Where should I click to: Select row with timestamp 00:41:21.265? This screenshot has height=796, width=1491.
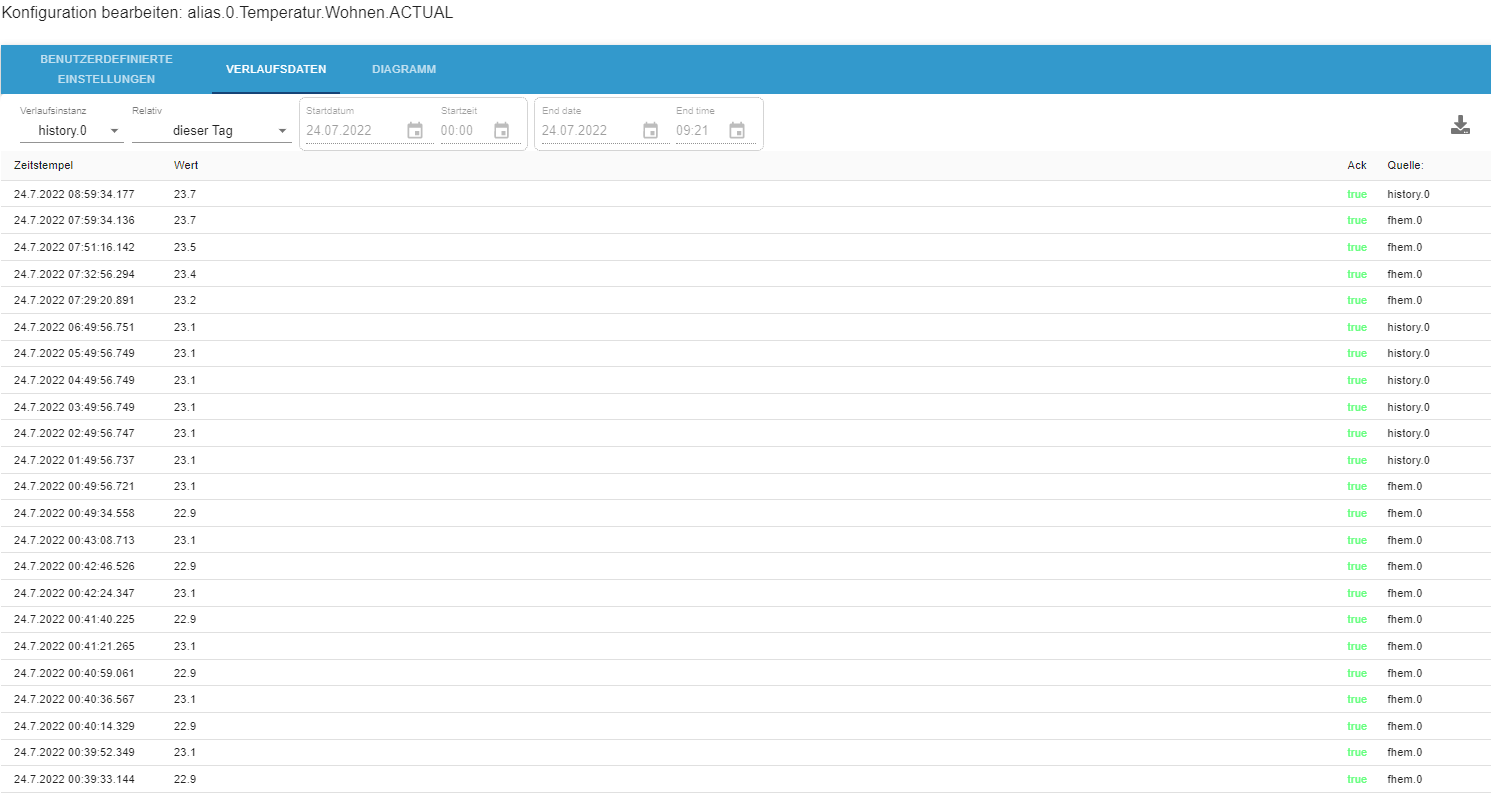(745, 646)
